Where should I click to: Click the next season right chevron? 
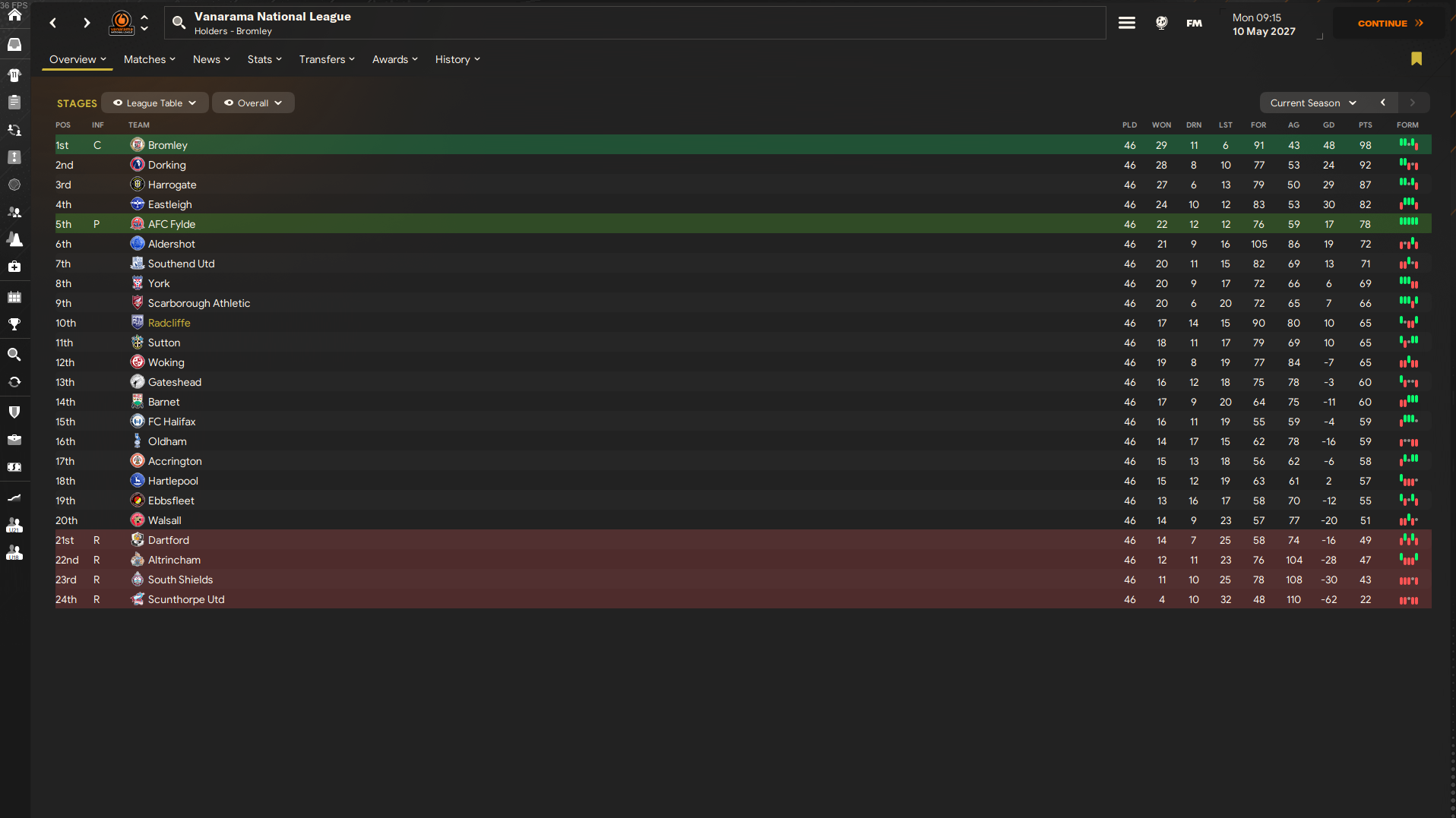click(x=1413, y=103)
